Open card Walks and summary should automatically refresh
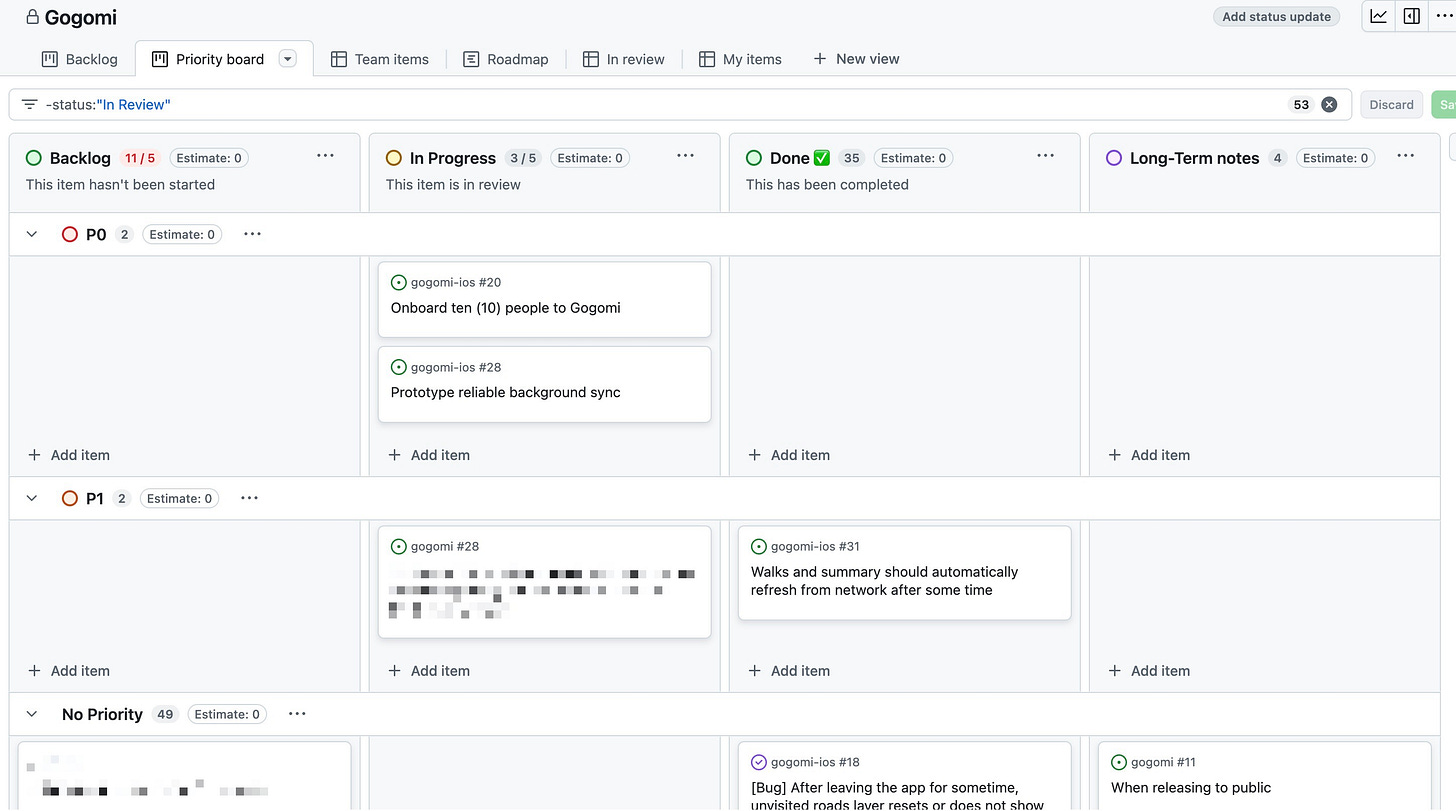This screenshot has height=811, width=1456. tap(904, 573)
